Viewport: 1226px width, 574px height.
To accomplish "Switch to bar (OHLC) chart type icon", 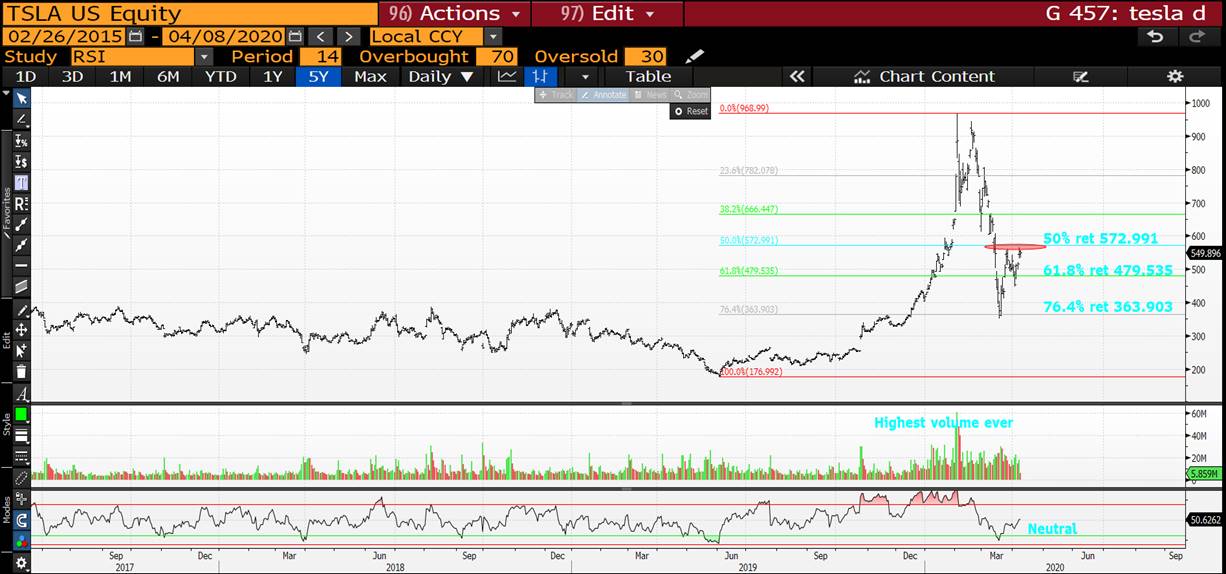I will click(x=541, y=76).
